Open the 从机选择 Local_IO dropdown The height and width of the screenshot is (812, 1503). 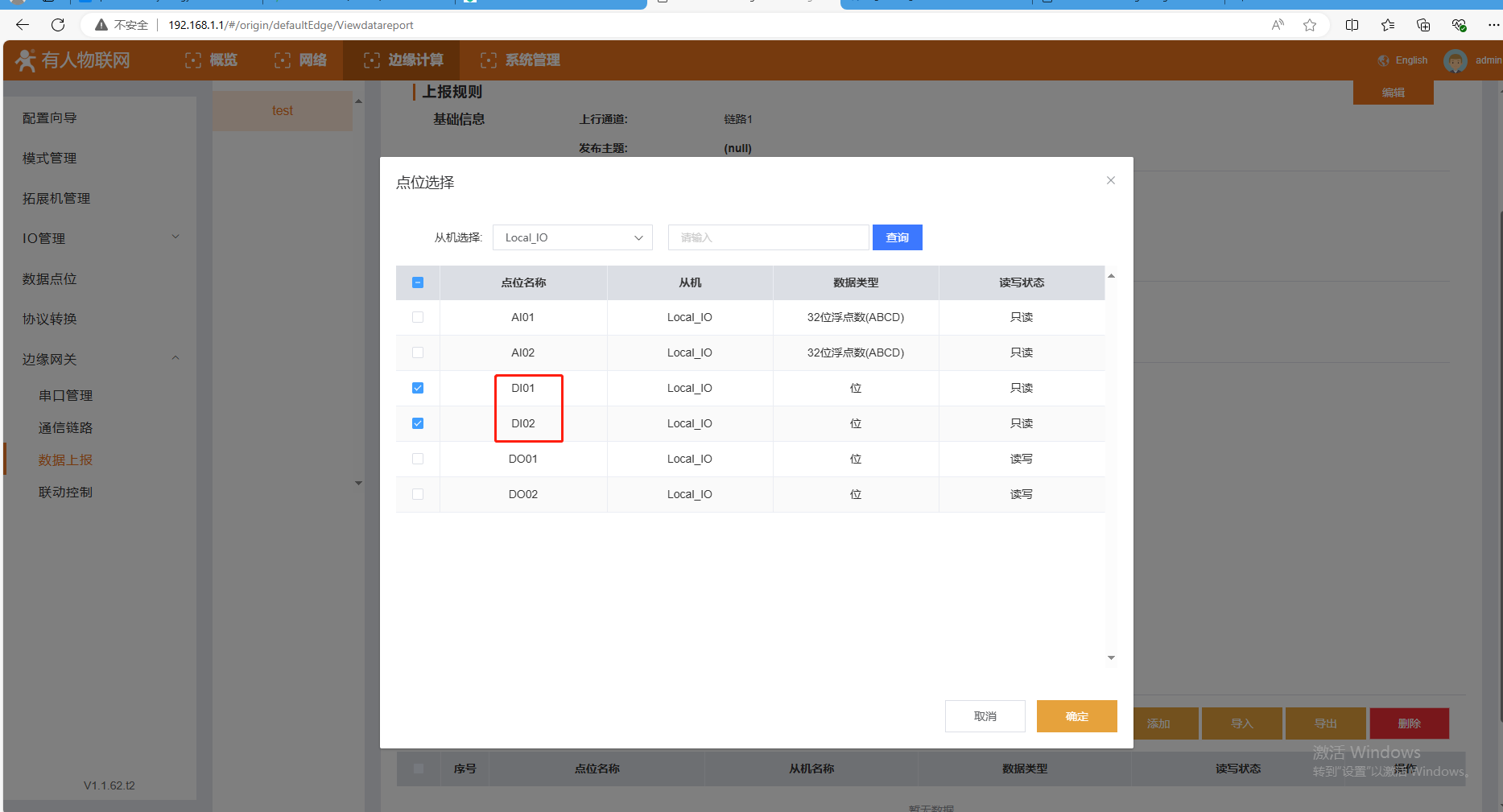[572, 237]
